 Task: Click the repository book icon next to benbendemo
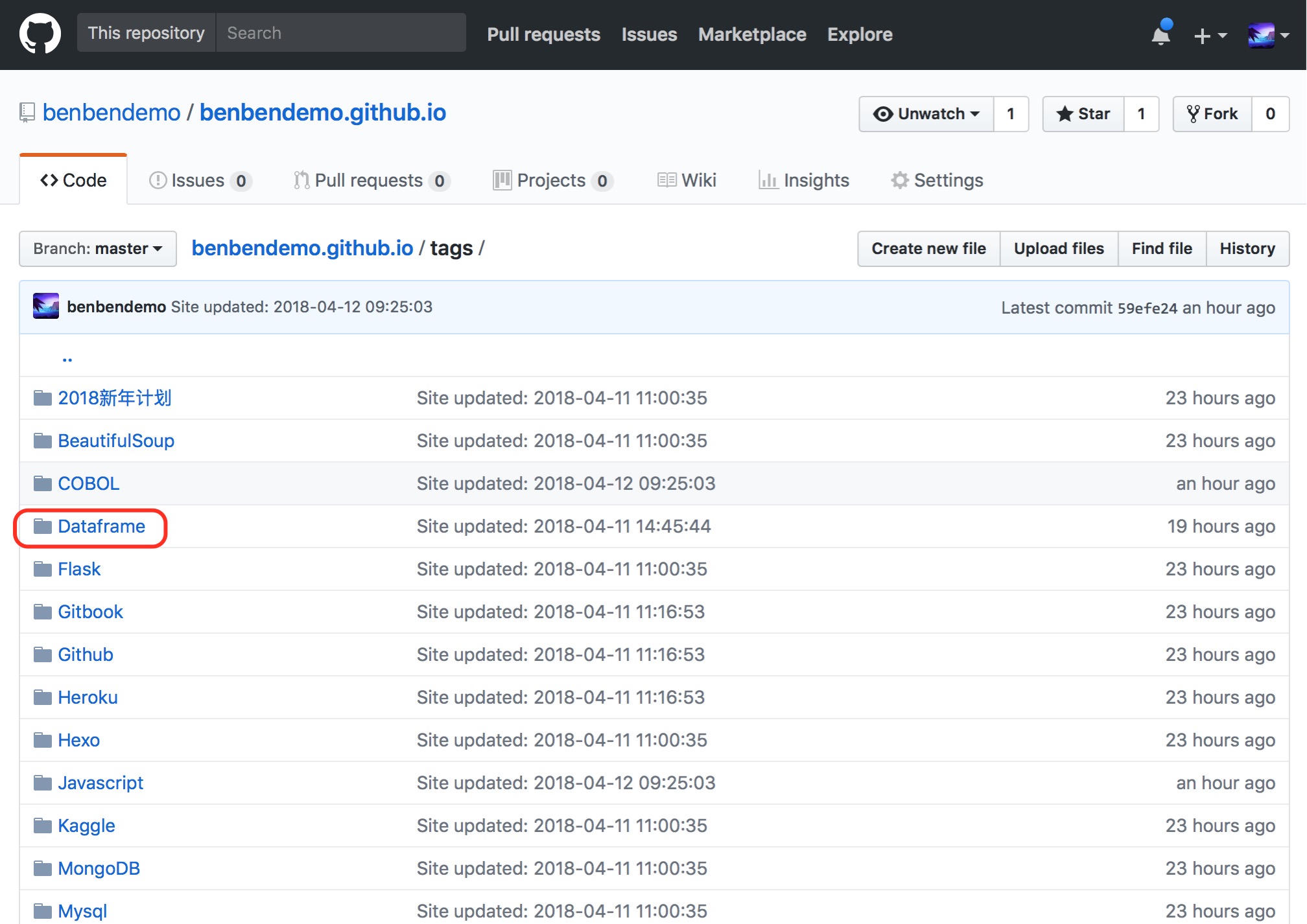coord(26,111)
